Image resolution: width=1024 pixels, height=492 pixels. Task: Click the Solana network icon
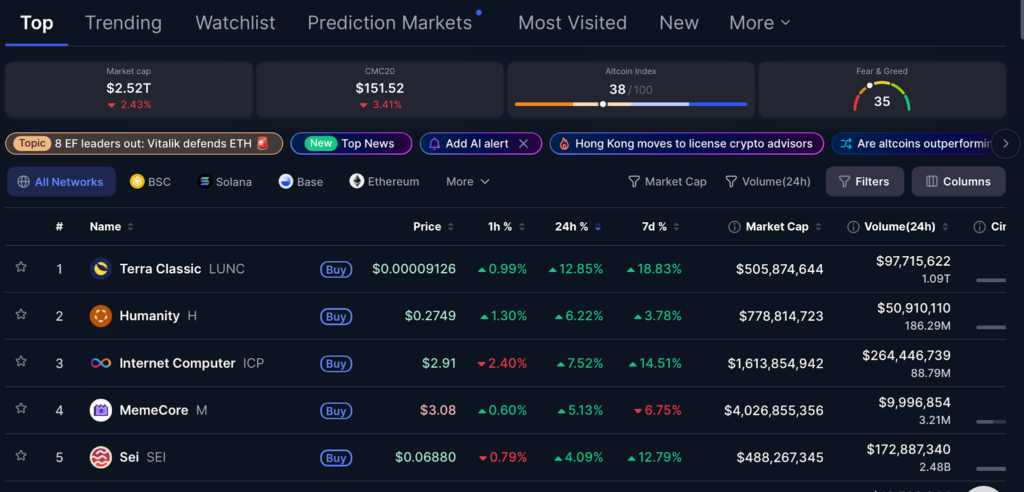coord(204,182)
